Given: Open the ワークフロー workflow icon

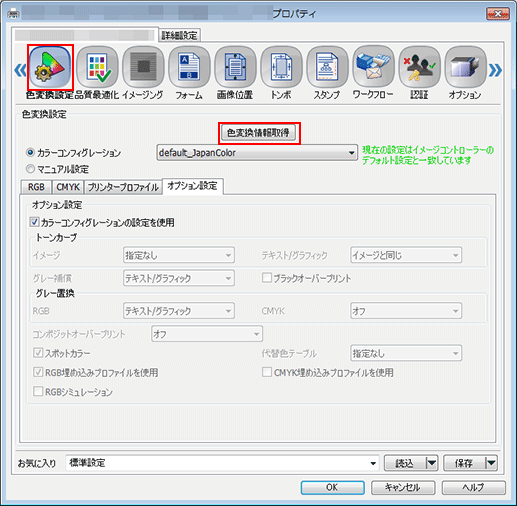Looking at the screenshot, I should (373, 67).
